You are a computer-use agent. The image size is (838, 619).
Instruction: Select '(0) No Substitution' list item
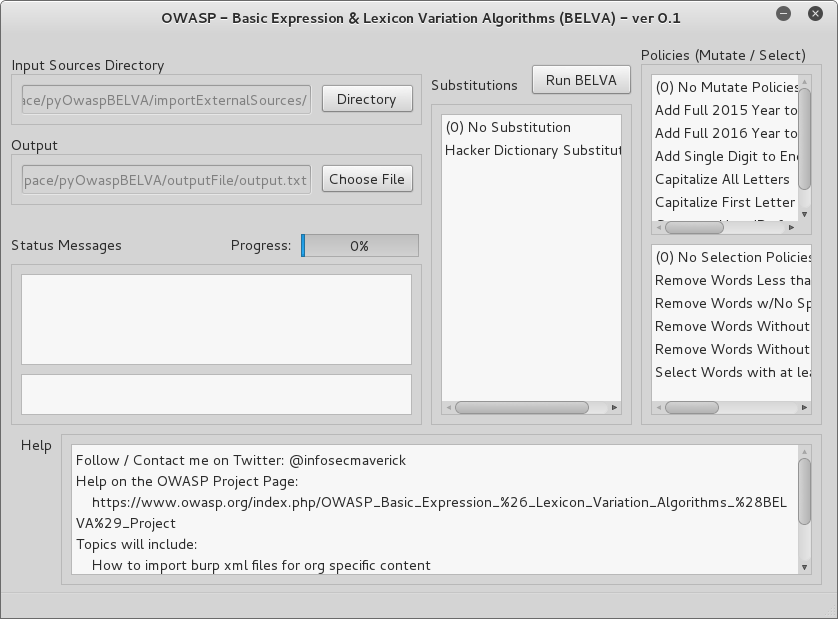tap(508, 127)
